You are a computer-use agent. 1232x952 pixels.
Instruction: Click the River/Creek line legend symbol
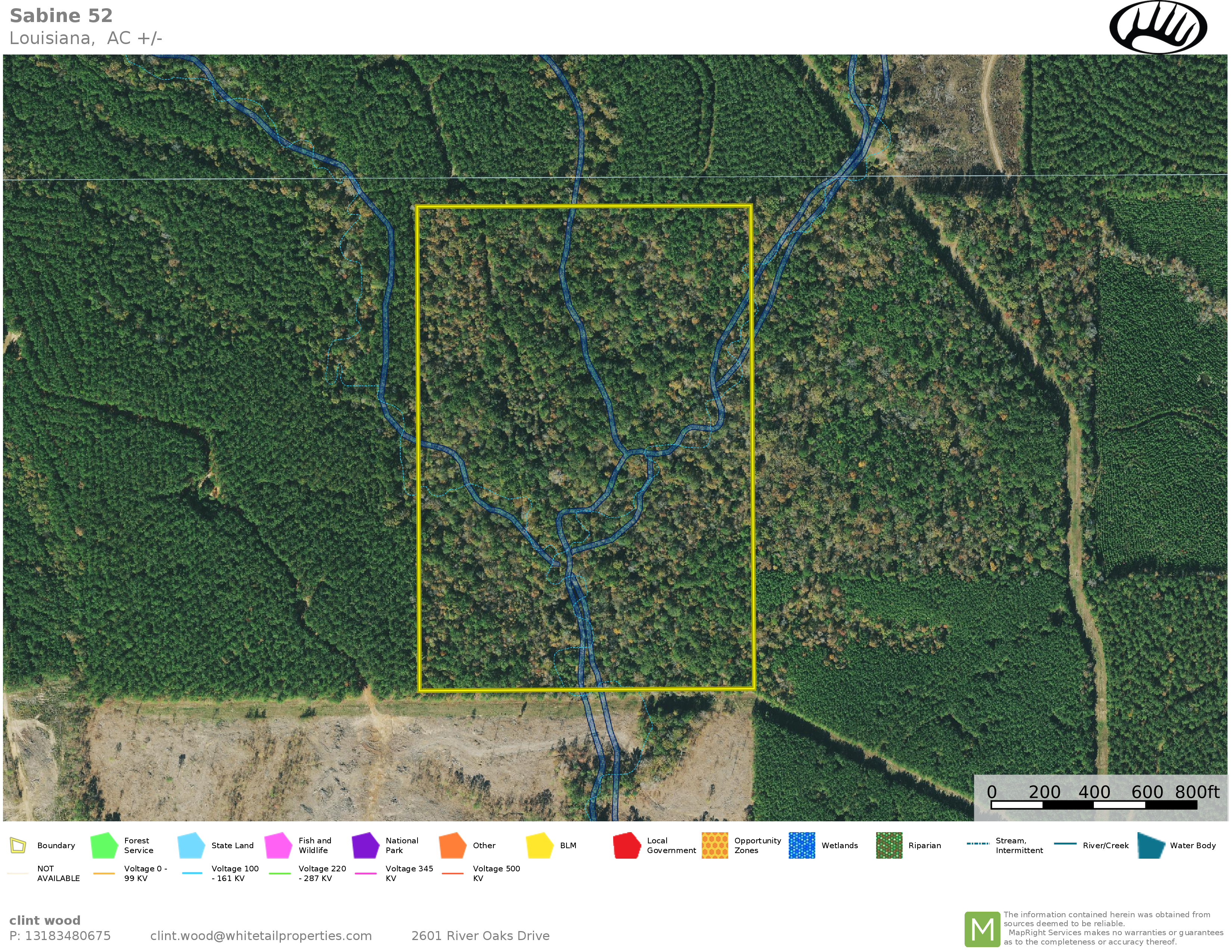click(x=1065, y=844)
